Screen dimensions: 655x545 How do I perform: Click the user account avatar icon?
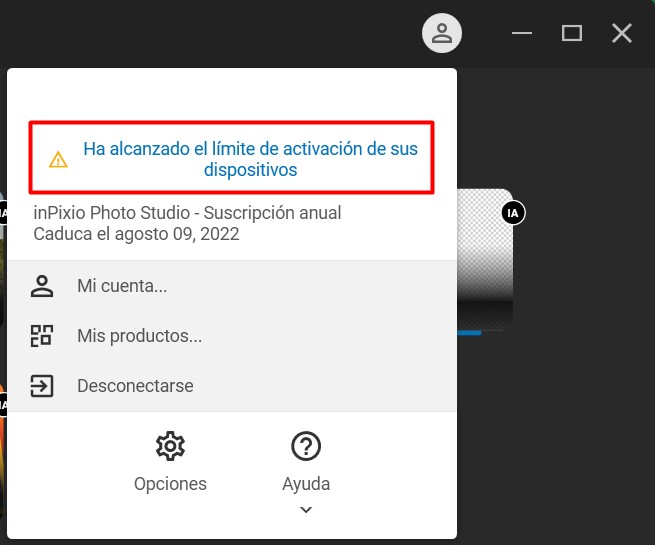442,33
